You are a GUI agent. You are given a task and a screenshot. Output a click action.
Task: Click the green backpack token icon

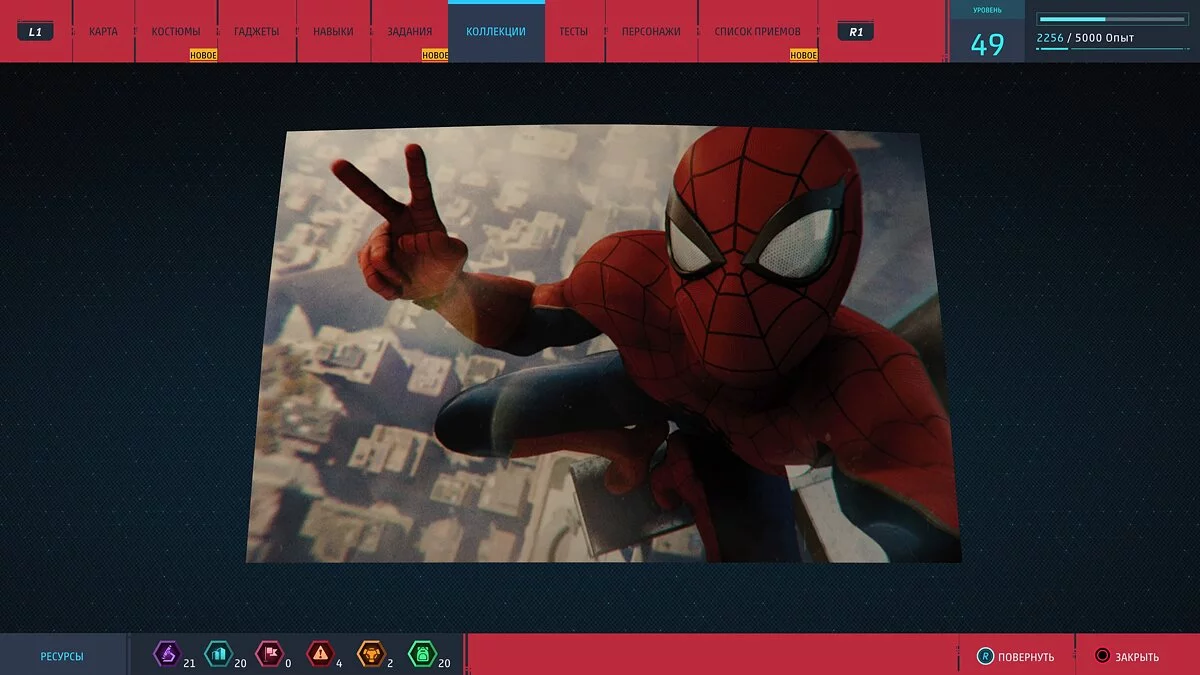[x=421, y=655]
